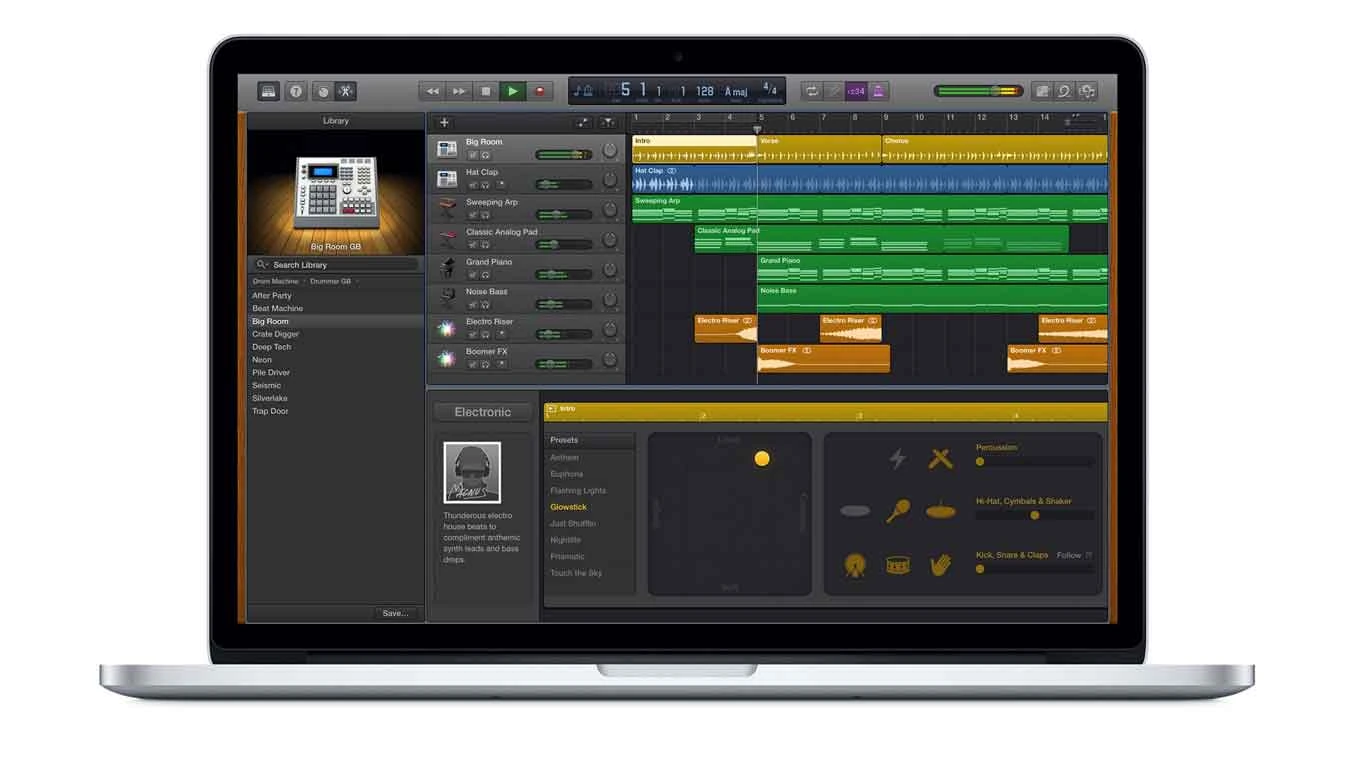Toggle the shaker maraca kit piece
The image size is (1360, 770).
(897, 511)
